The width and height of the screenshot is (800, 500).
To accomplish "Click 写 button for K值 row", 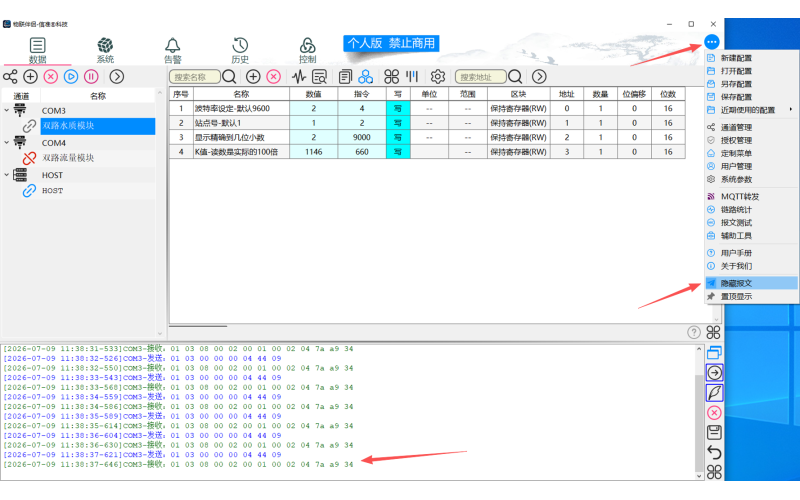I will (398, 152).
